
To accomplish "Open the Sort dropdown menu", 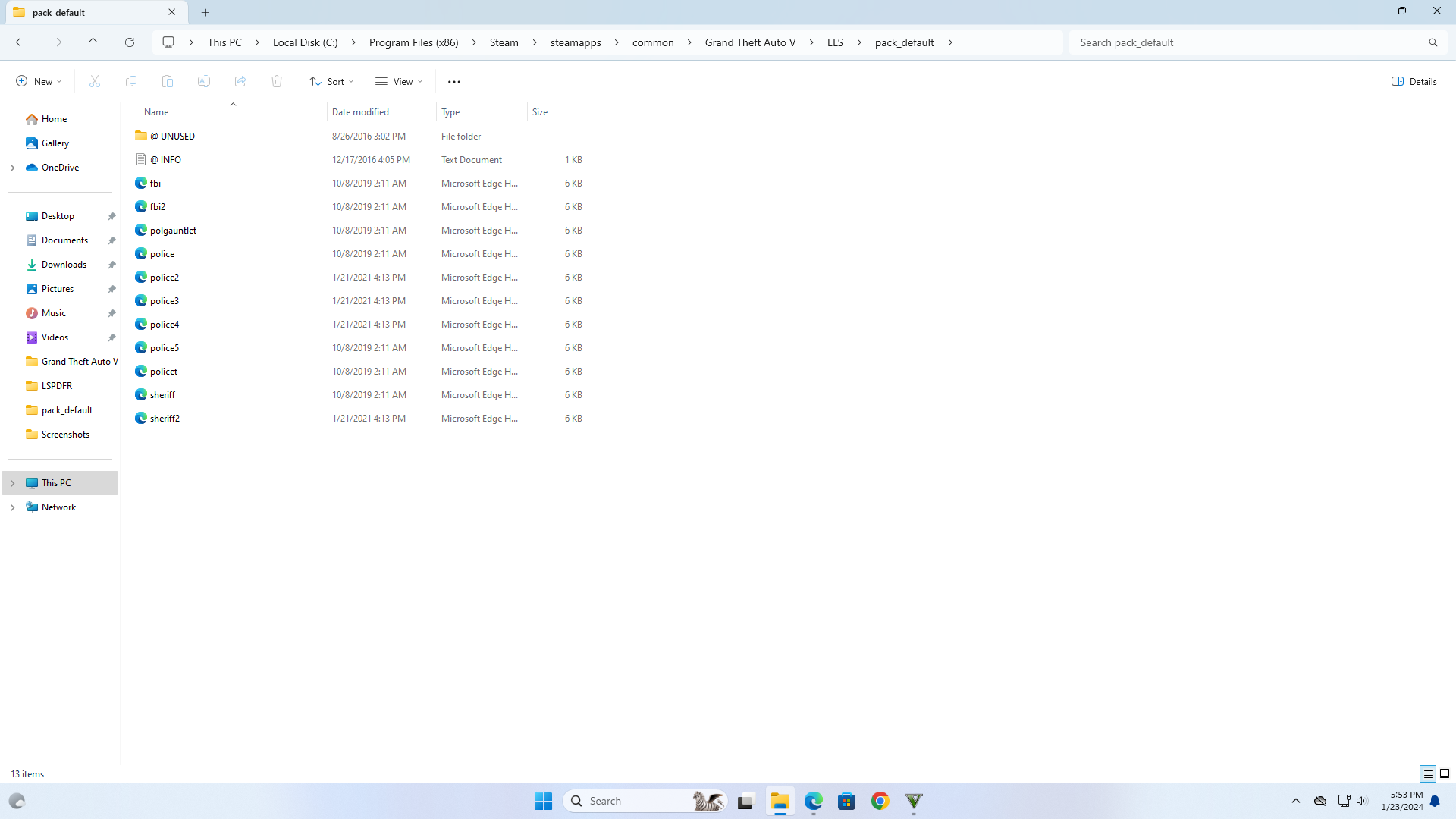I will (x=331, y=81).
